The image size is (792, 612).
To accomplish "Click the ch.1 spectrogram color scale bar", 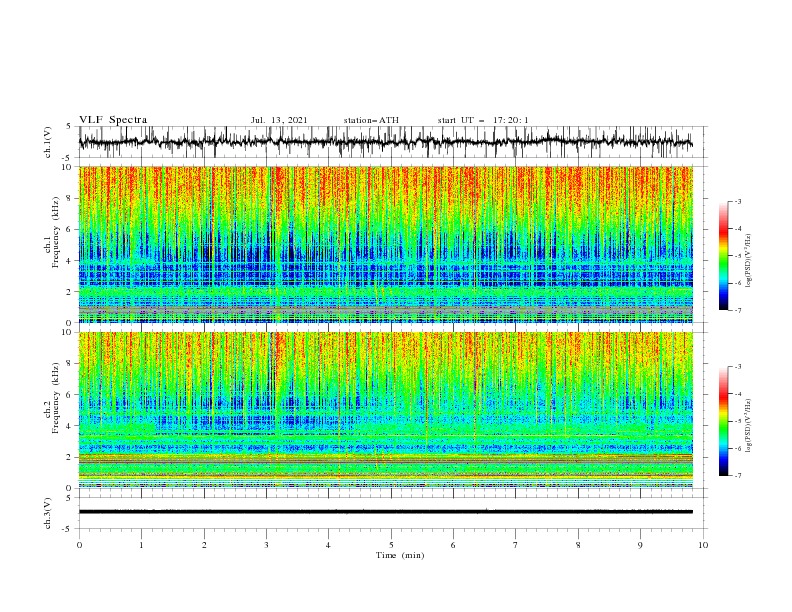I will click(723, 256).
